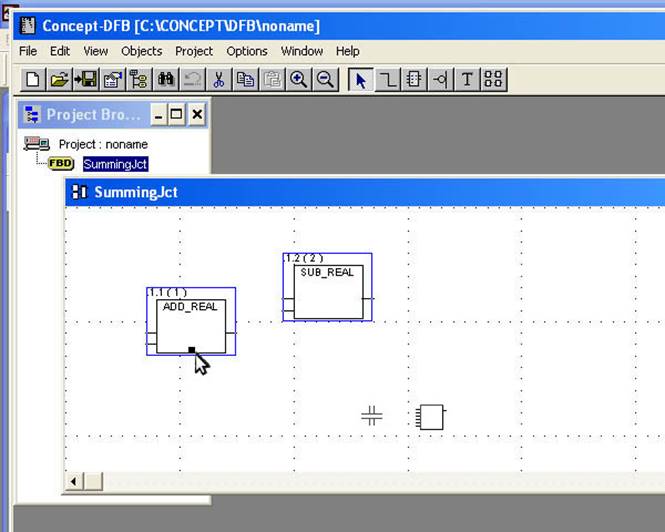
Task: Click the New document toolbar icon
Action: click(x=33, y=79)
